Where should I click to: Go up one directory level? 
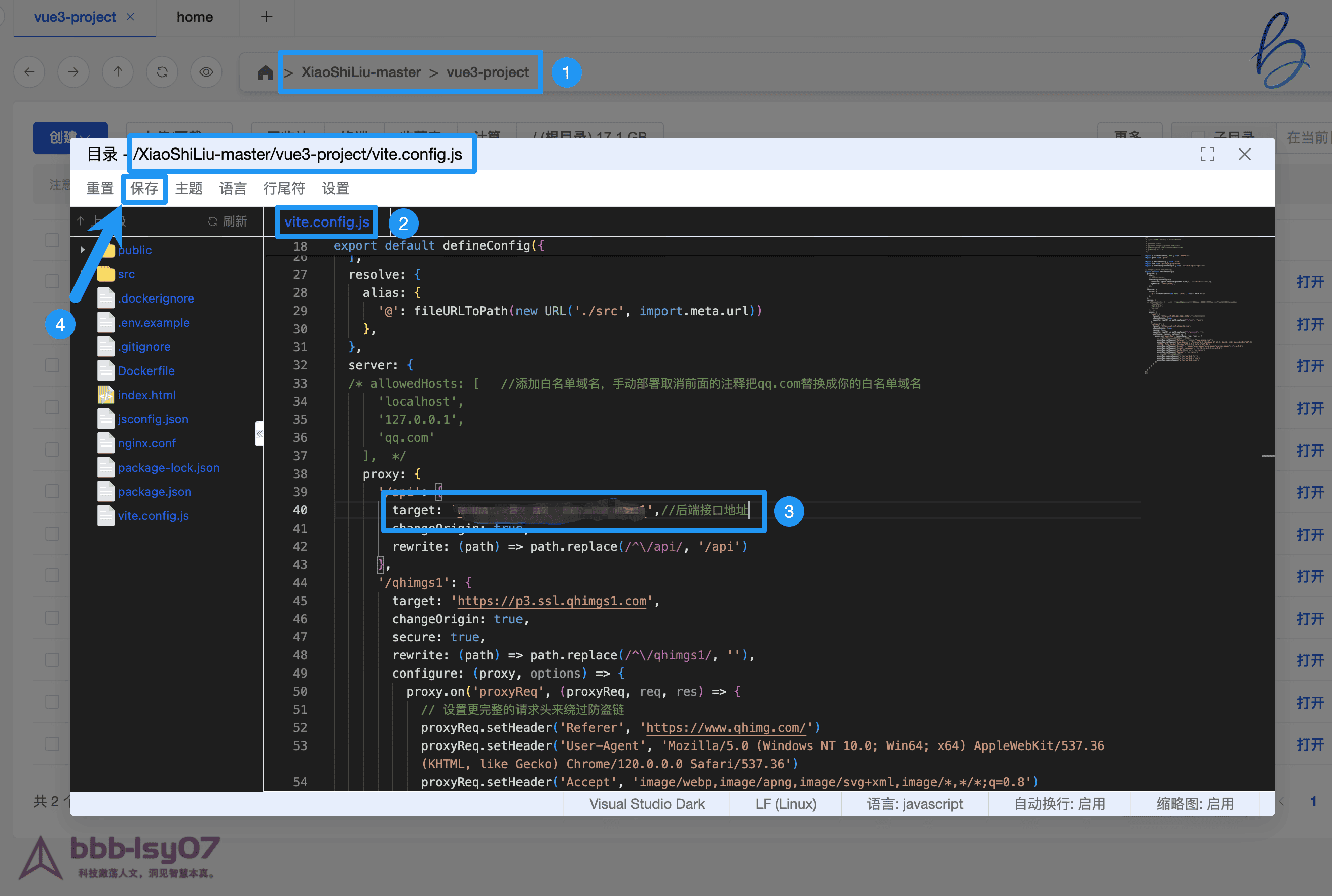[x=118, y=72]
